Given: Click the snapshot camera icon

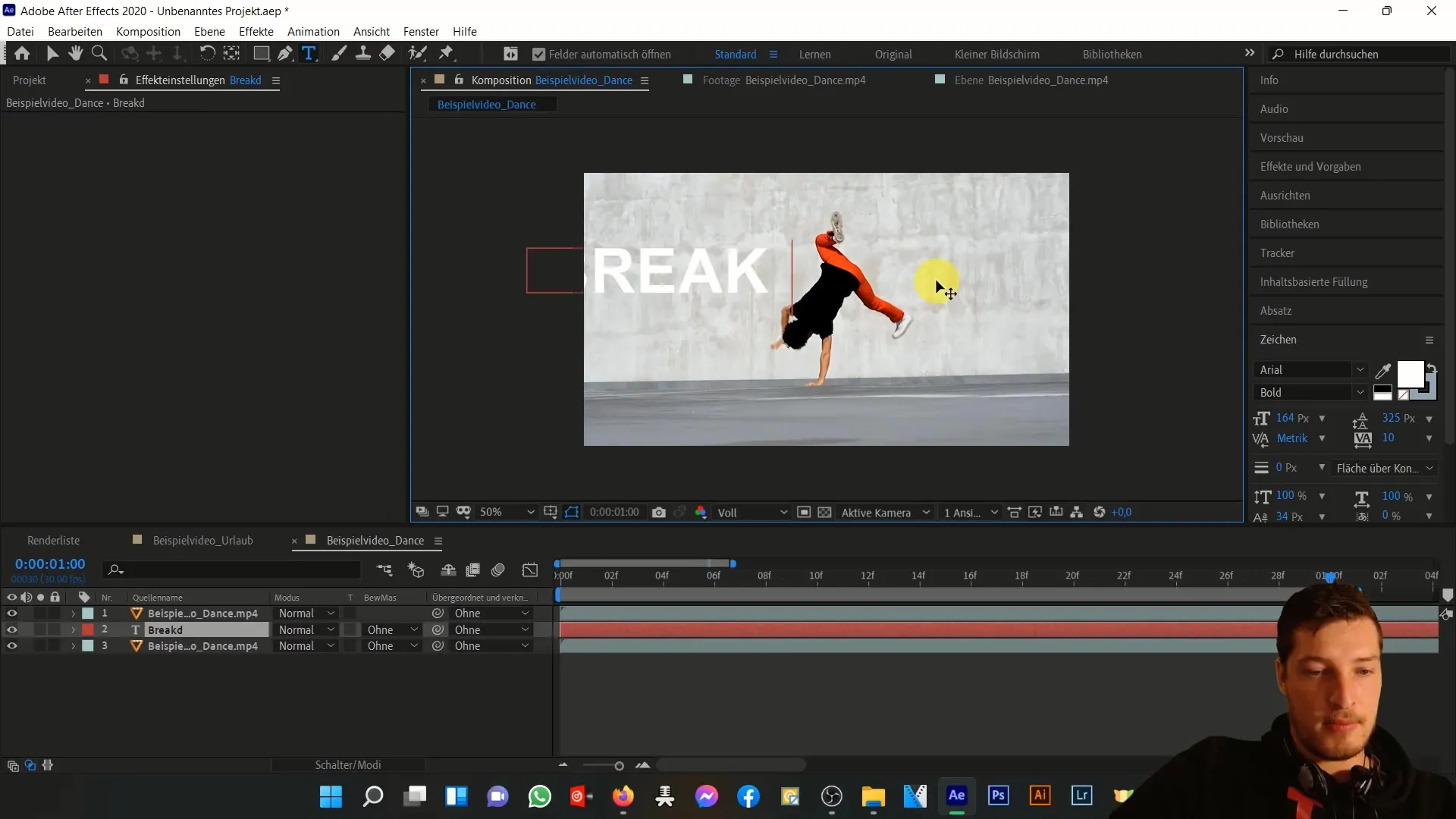Looking at the screenshot, I should 658,513.
